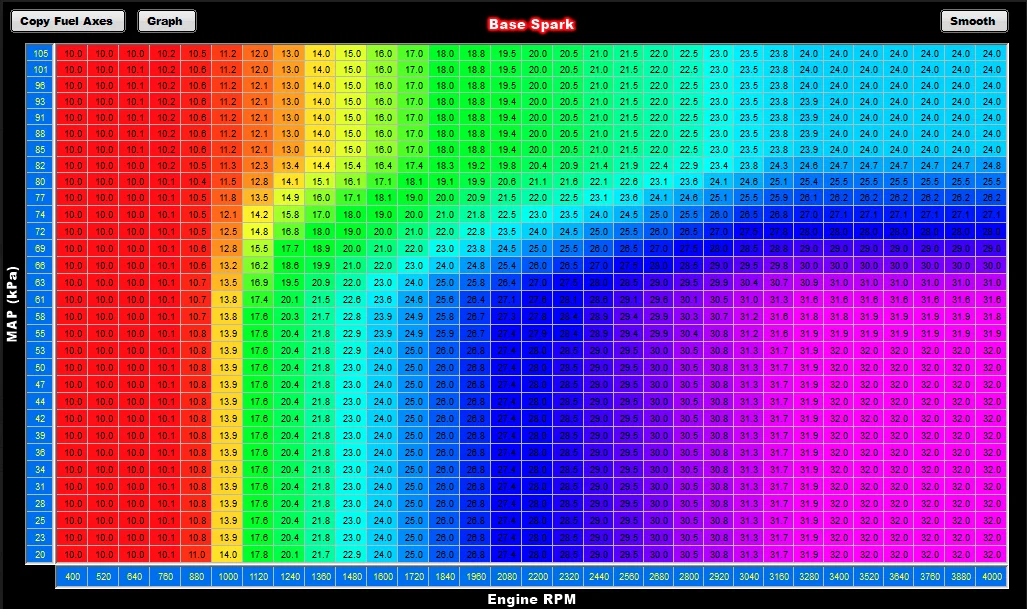Select the 32.0 cell at 20 kPa, 4000 RPM

point(992,555)
